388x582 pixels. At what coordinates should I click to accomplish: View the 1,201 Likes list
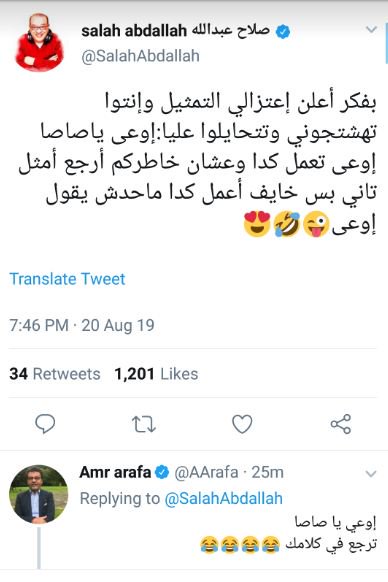click(x=156, y=374)
